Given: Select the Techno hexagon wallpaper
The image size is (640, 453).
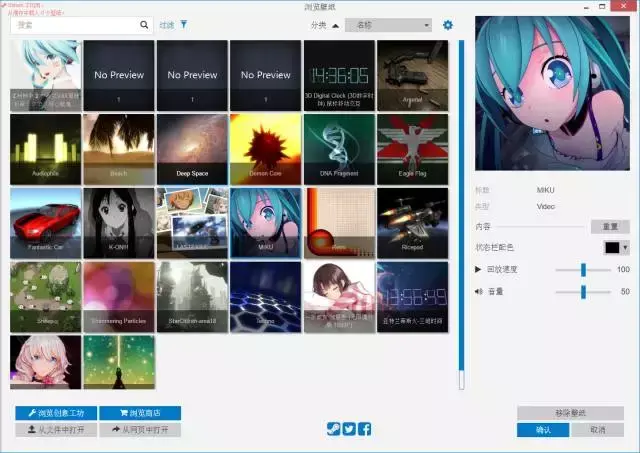Looking at the screenshot, I should (266, 297).
